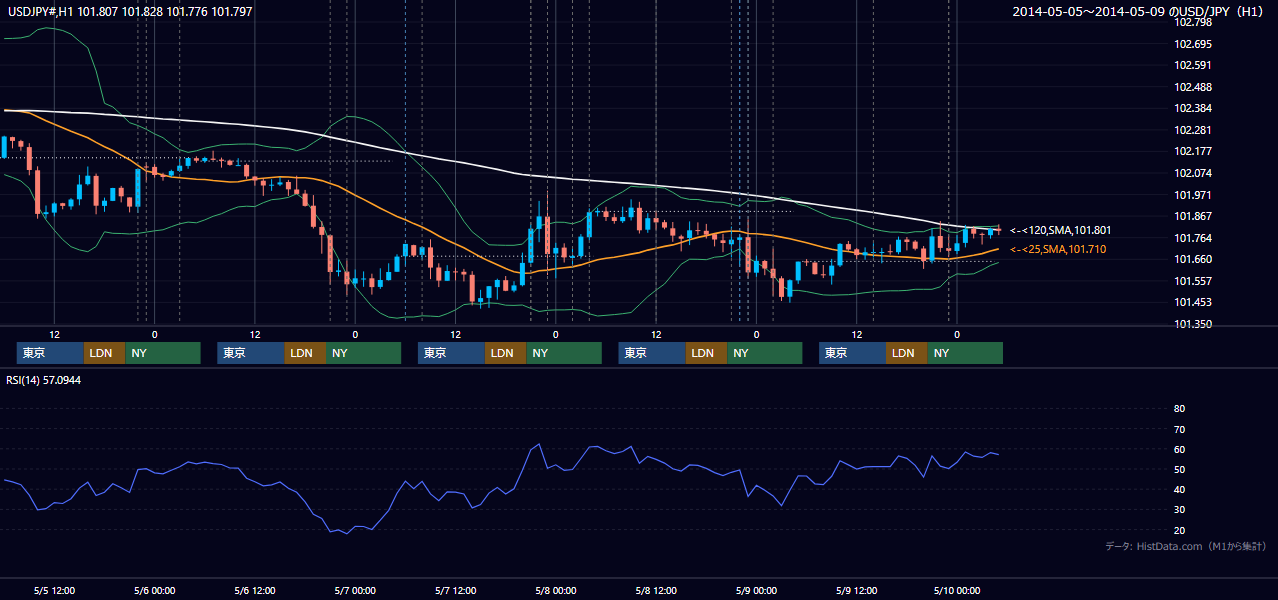Click the 東京 session block for 5/7
1278x600 pixels.
point(452,353)
